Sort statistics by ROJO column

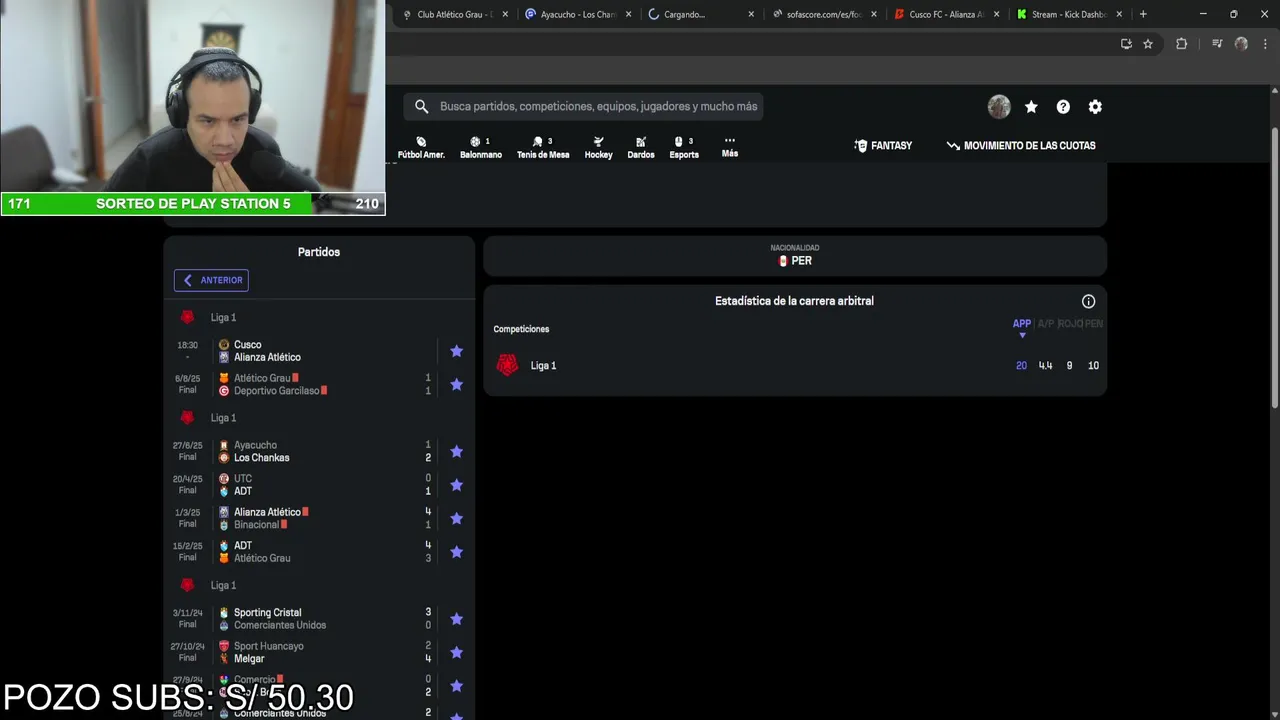1069,324
